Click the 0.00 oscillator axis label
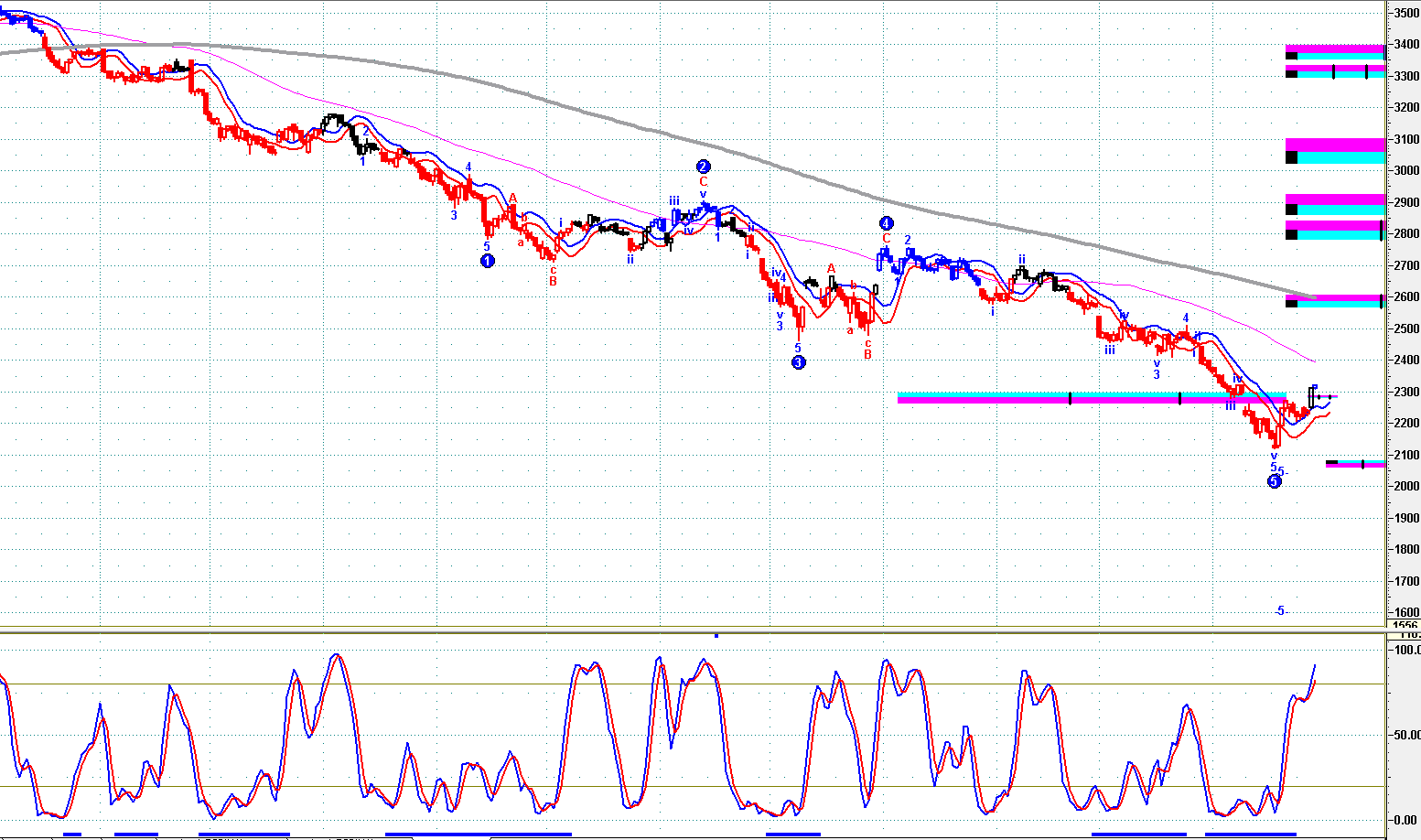This screenshot has height=840, width=1421. 1405,820
